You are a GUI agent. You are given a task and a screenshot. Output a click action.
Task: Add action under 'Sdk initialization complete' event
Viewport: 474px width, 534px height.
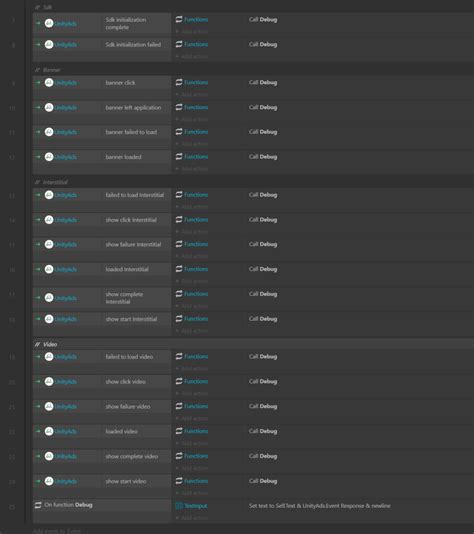(x=192, y=31)
